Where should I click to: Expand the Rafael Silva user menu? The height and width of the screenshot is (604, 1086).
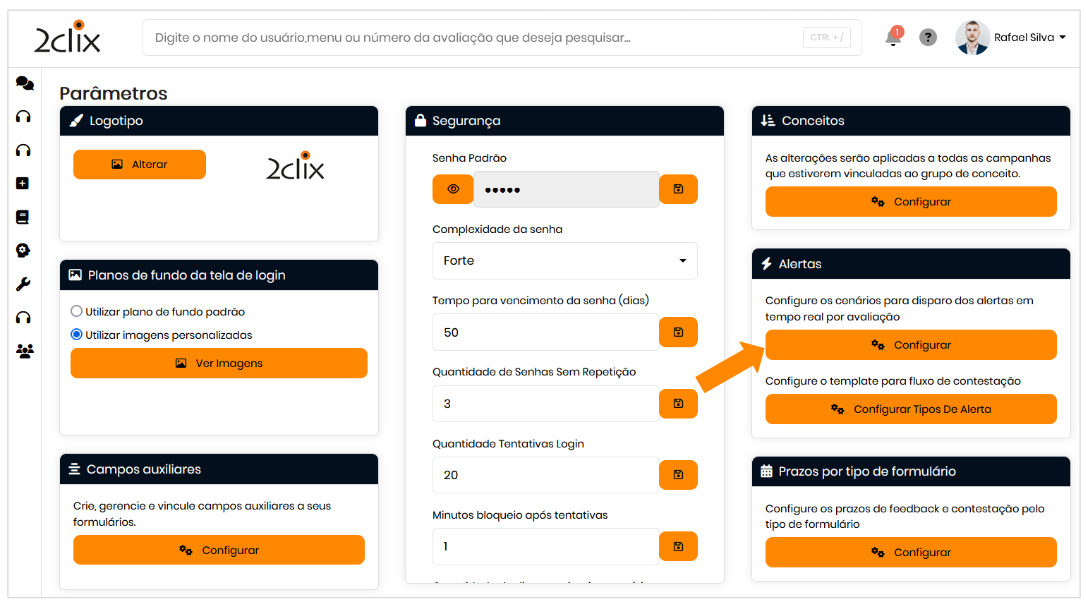1012,38
